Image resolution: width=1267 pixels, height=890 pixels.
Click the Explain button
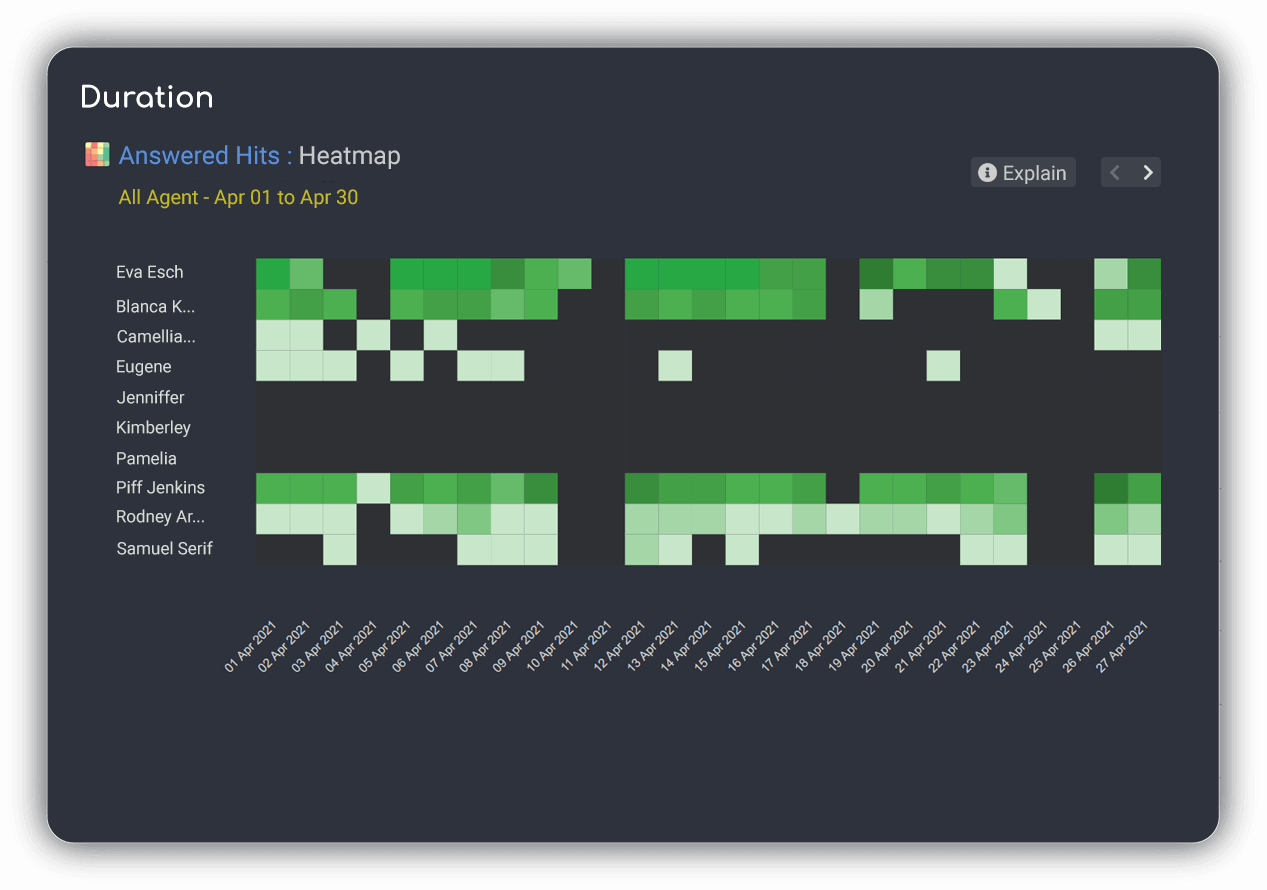click(1023, 173)
